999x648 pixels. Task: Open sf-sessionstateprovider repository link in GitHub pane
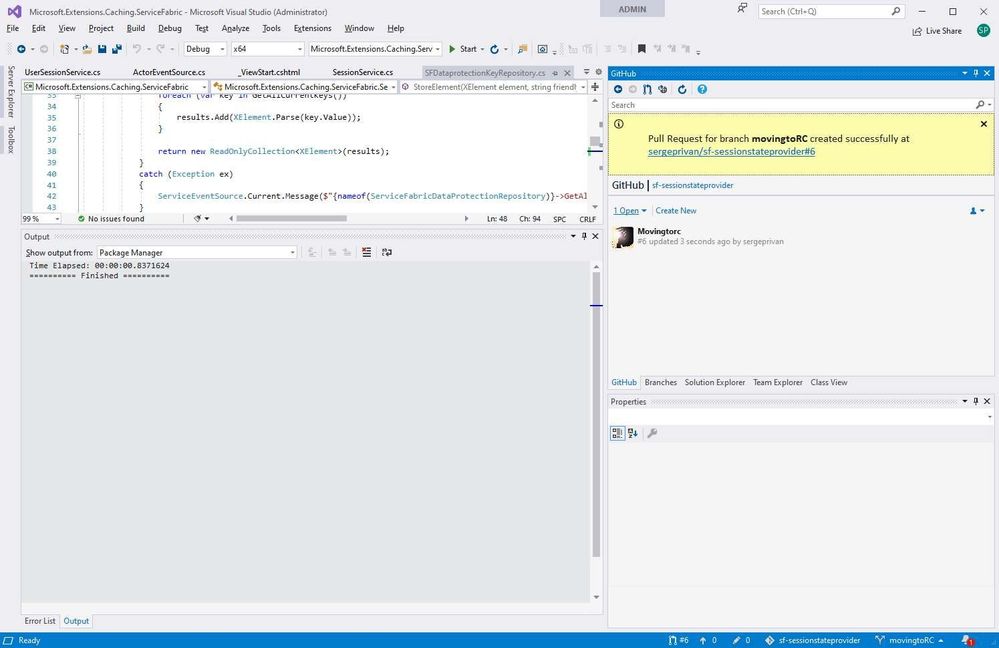tap(693, 185)
